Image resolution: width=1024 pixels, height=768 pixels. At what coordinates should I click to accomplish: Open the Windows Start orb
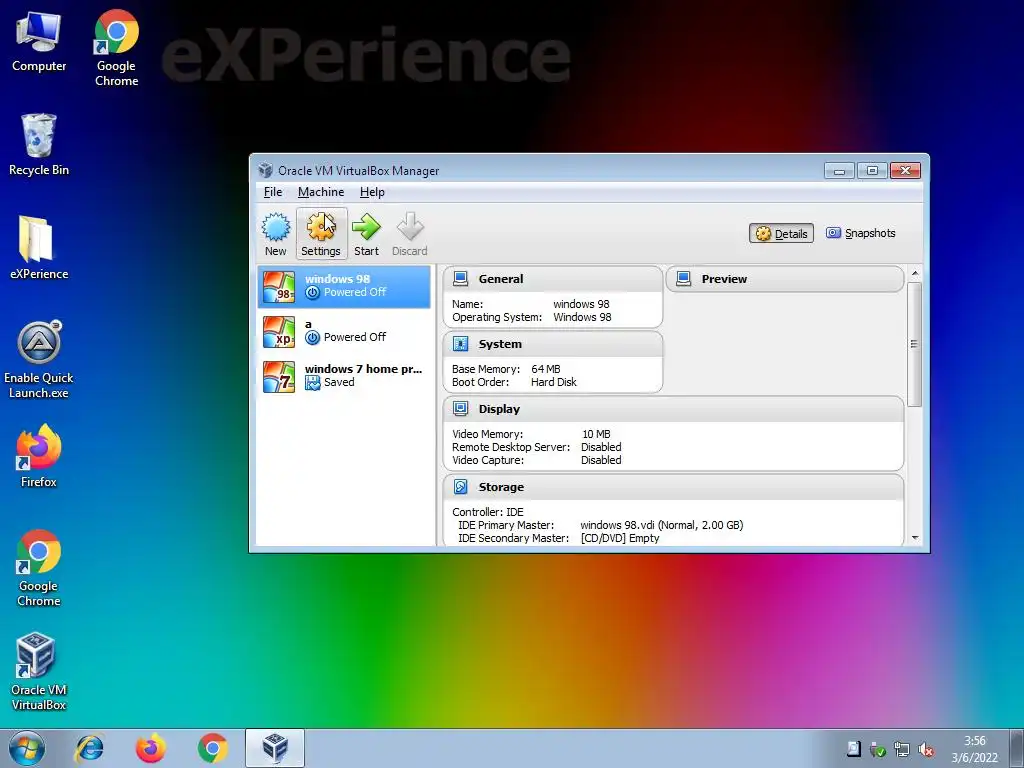pyautogui.click(x=27, y=748)
